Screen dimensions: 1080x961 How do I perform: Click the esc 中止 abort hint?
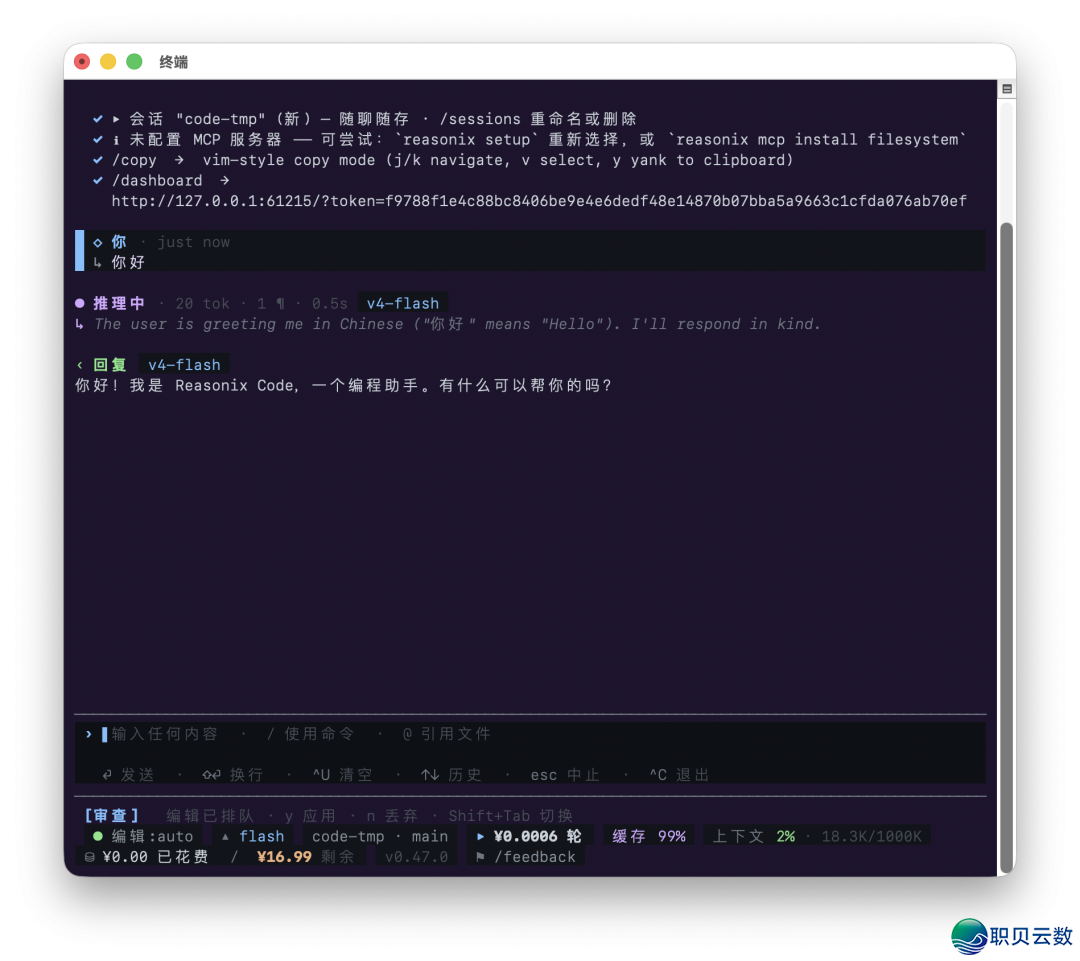pyautogui.click(x=565, y=775)
